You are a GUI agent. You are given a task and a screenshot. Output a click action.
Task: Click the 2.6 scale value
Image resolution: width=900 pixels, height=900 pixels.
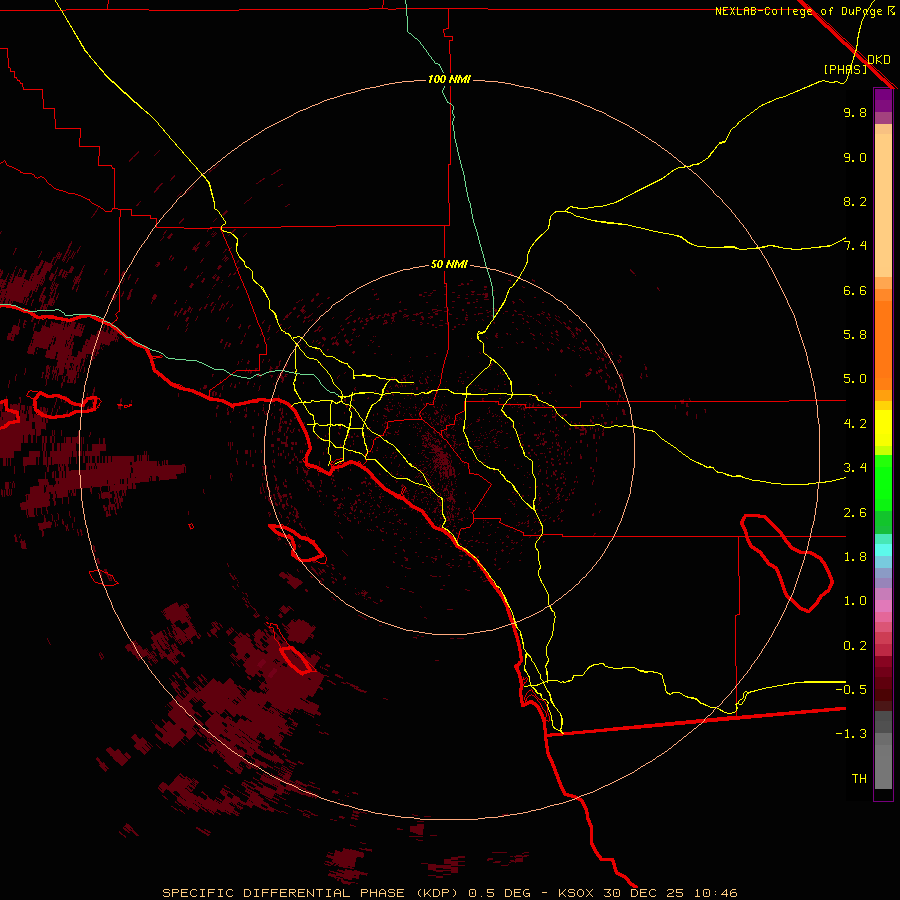pyautogui.click(x=855, y=513)
